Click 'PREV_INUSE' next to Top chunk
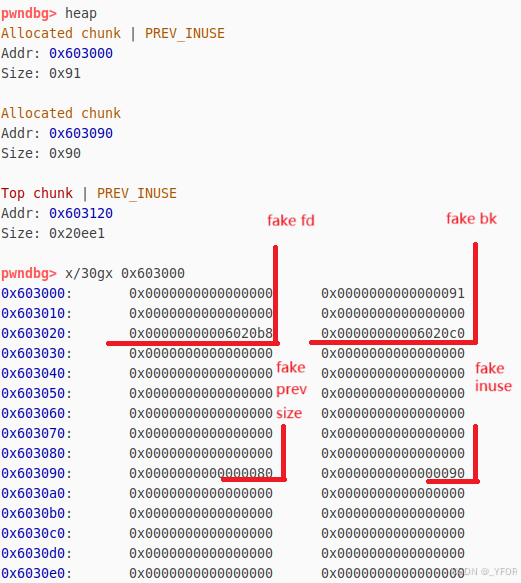This screenshot has height=583, width=521. point(137,193)
